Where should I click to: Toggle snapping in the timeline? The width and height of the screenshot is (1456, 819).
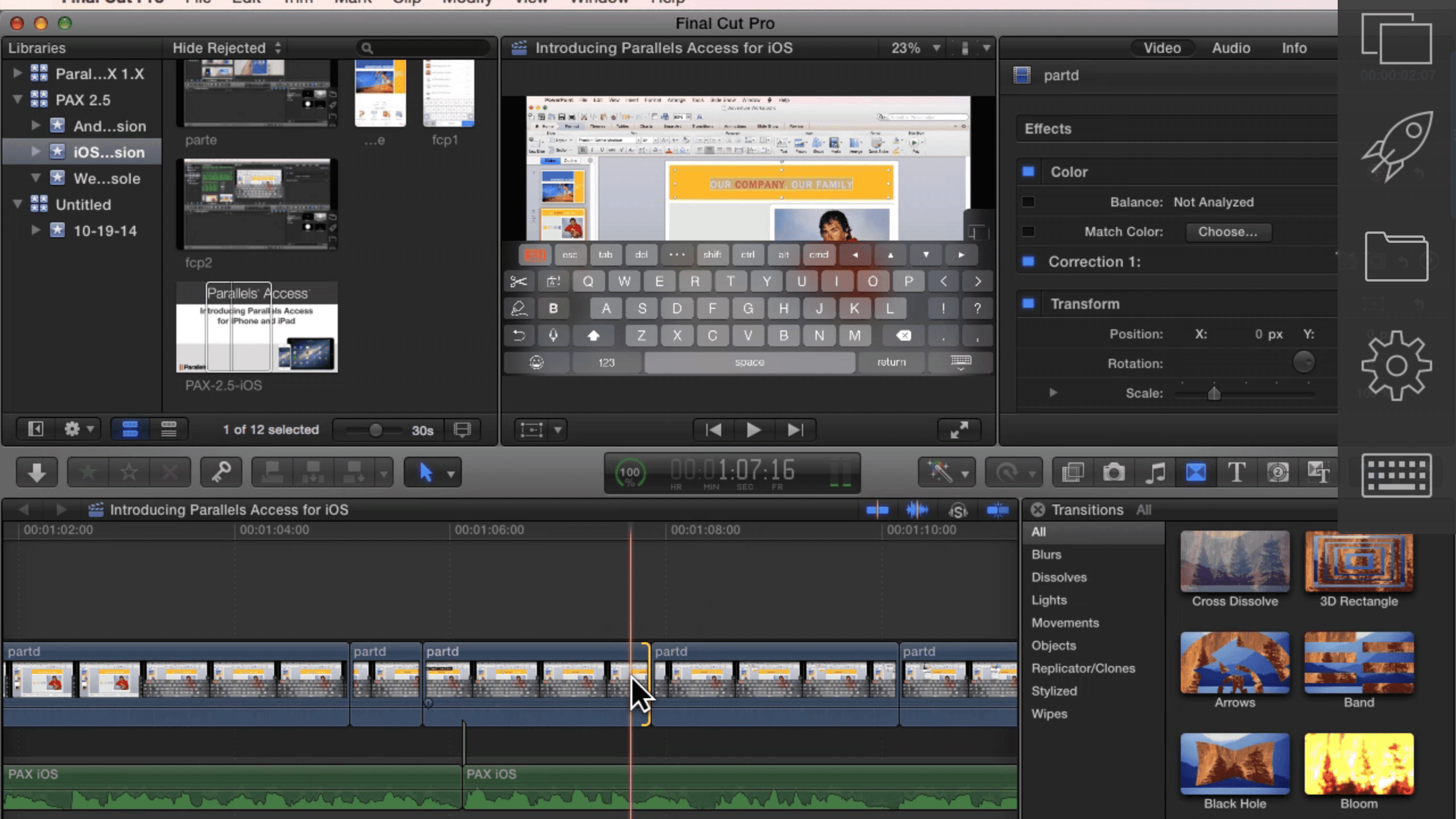click(x=998, y=510)
